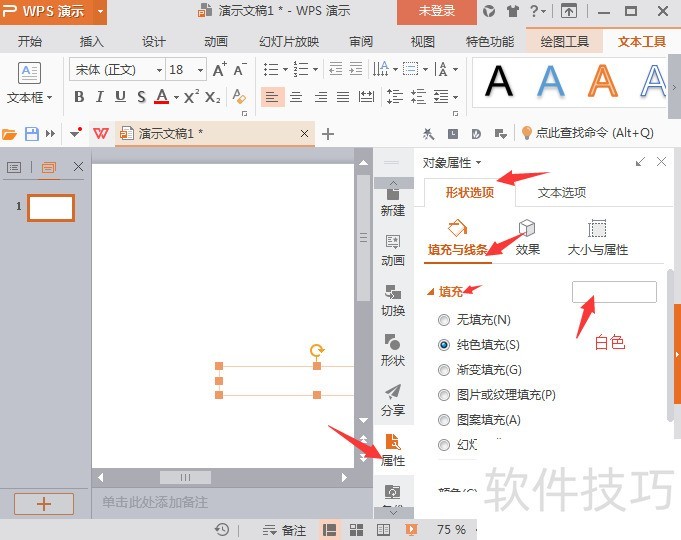Open the 开始 ribbon tab
This screenshot has height=540, width=681.
(30, 41)
